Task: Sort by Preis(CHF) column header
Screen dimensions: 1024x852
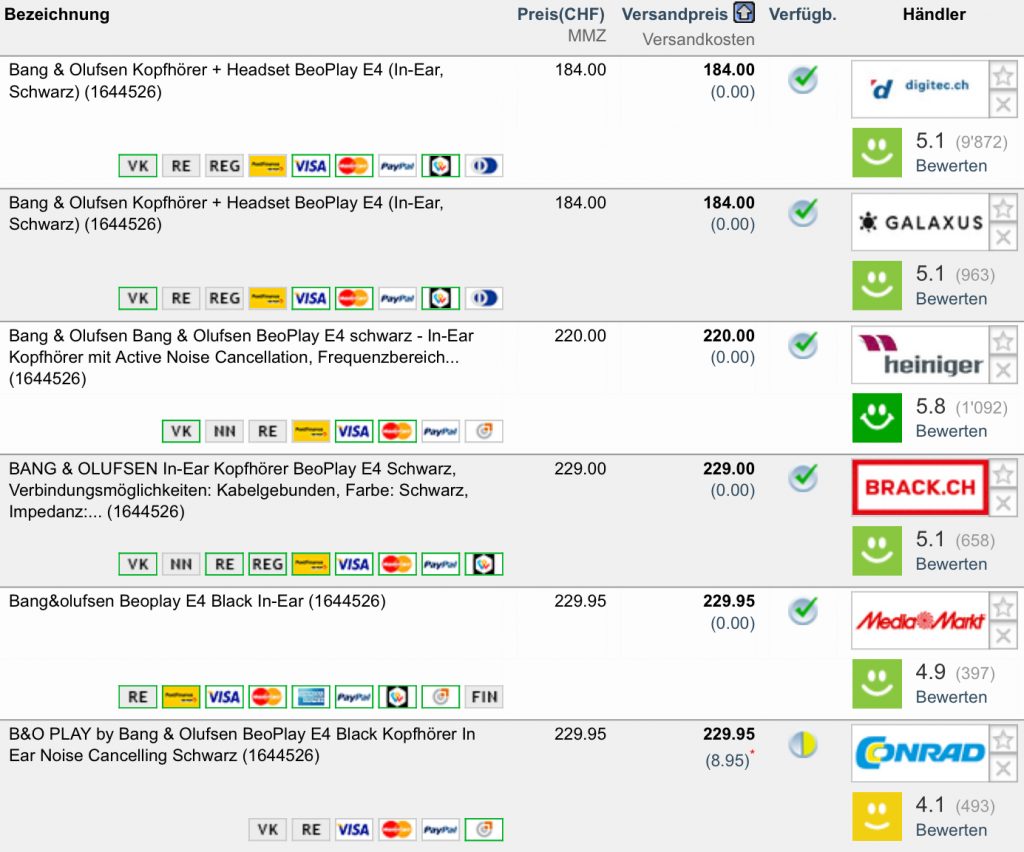Action: pyautogui.click(x=561, y=14)
